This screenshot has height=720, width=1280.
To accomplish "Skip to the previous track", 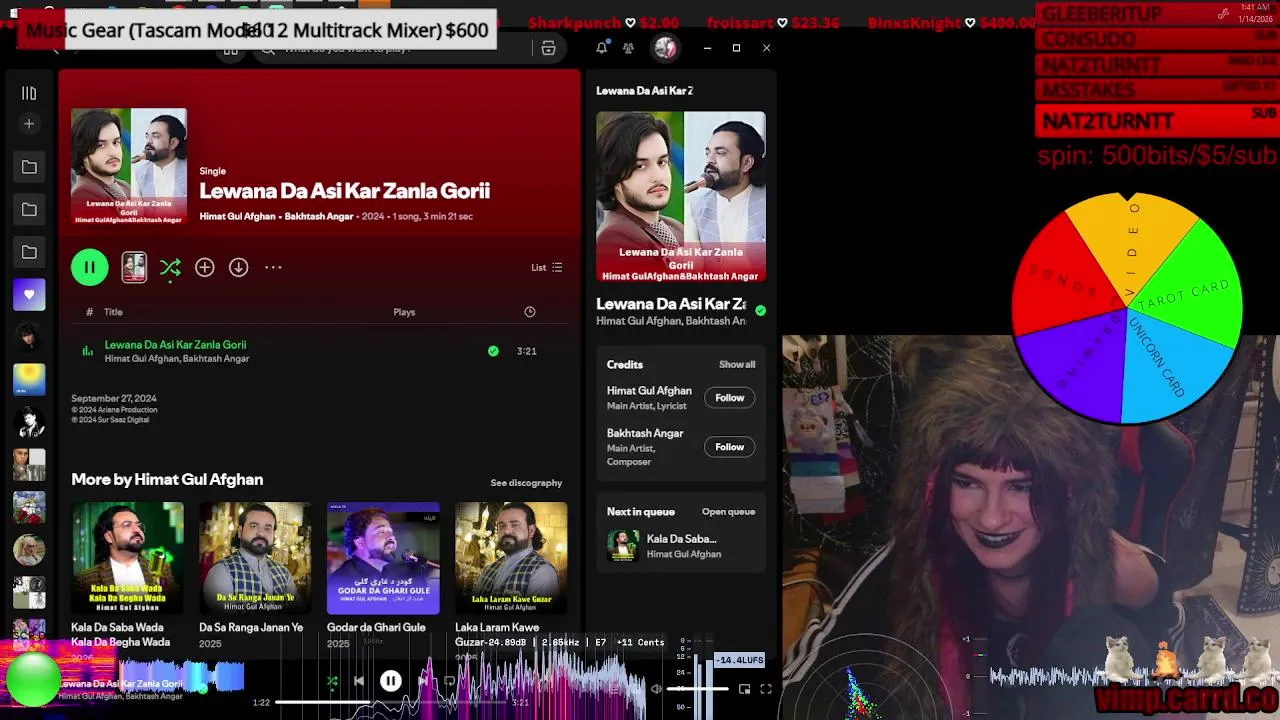I will [358, 681].
